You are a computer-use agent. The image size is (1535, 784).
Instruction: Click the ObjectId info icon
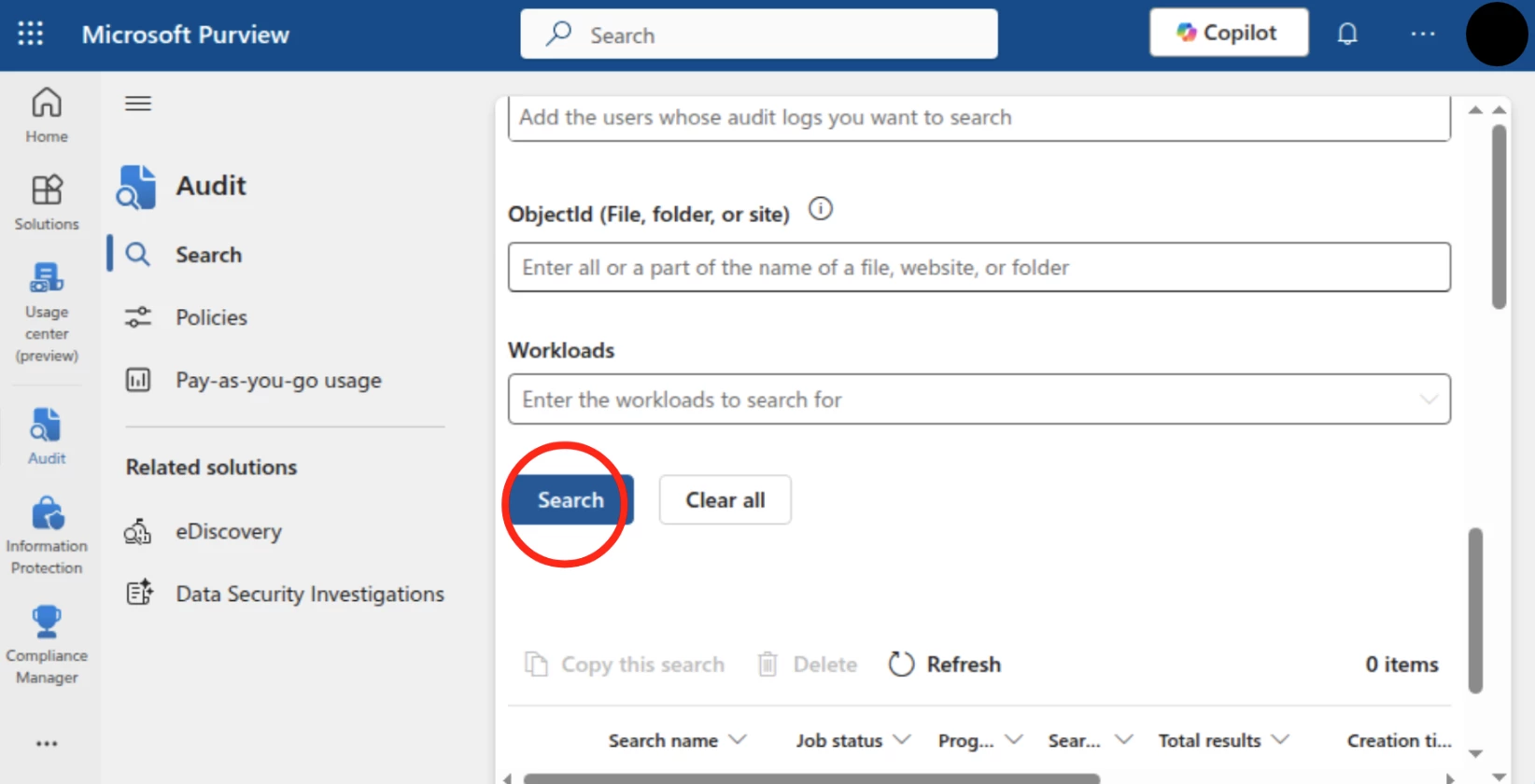tap(820, 209)
